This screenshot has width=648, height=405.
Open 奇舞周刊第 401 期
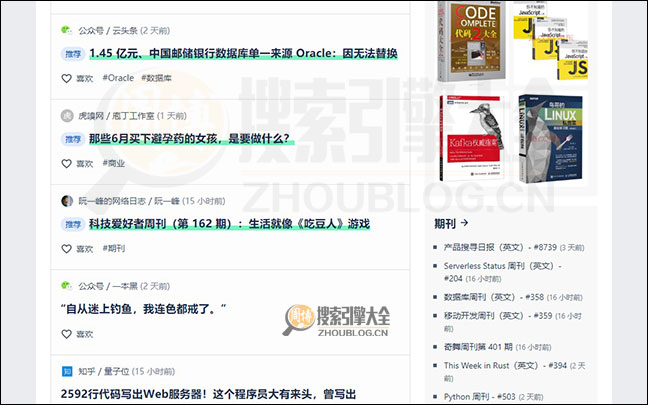point(478,347)
